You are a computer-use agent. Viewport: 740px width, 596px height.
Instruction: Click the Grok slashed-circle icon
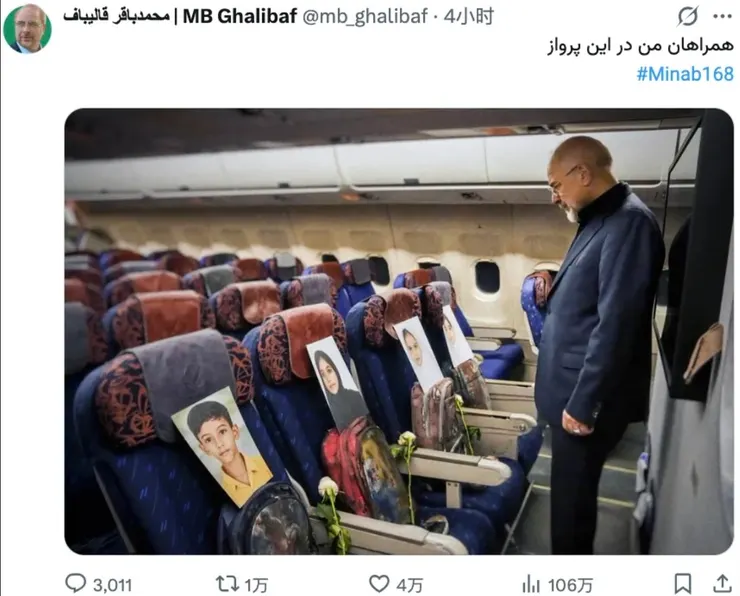click(688, 17)
